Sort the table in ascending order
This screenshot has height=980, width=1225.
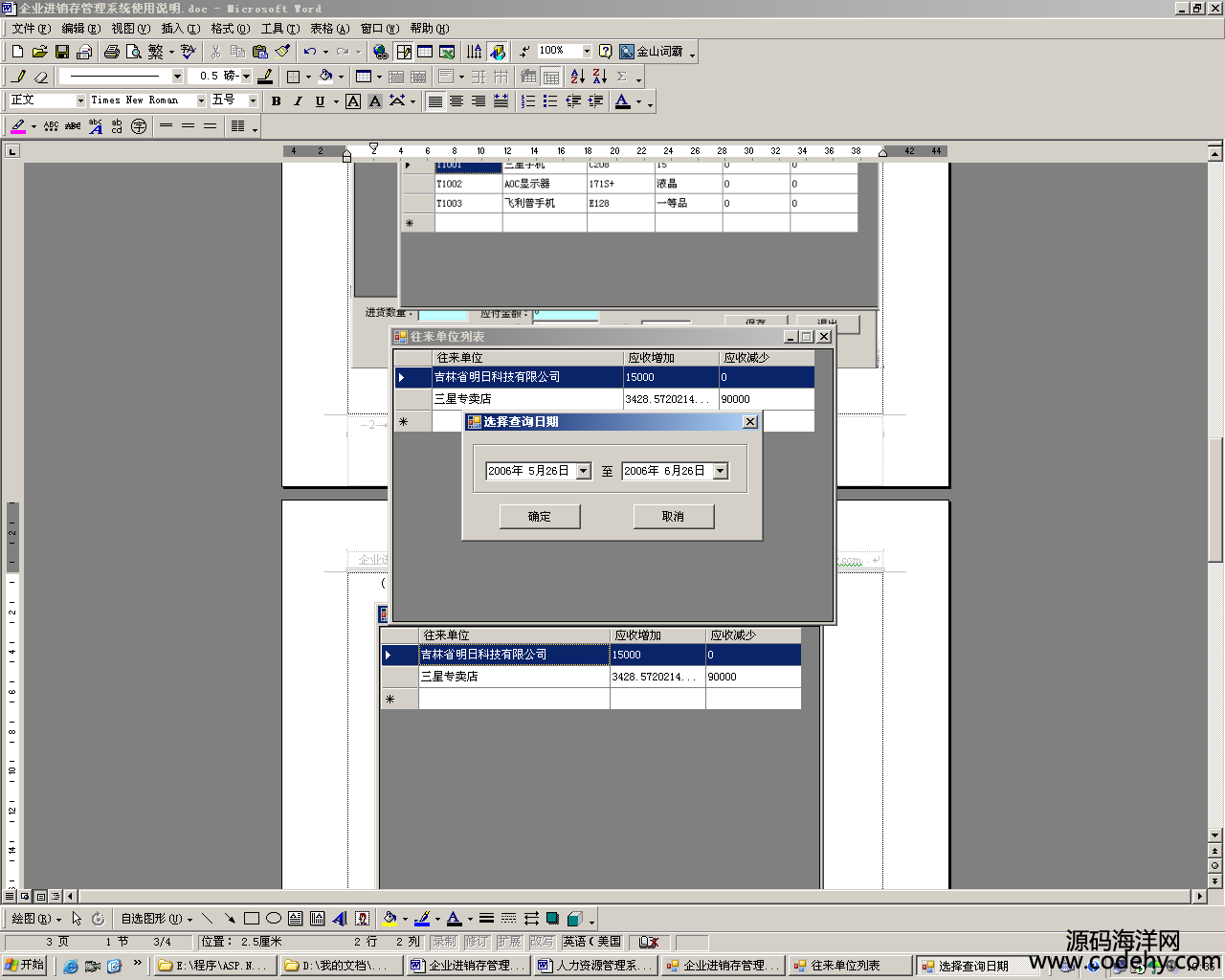point(577,77)
